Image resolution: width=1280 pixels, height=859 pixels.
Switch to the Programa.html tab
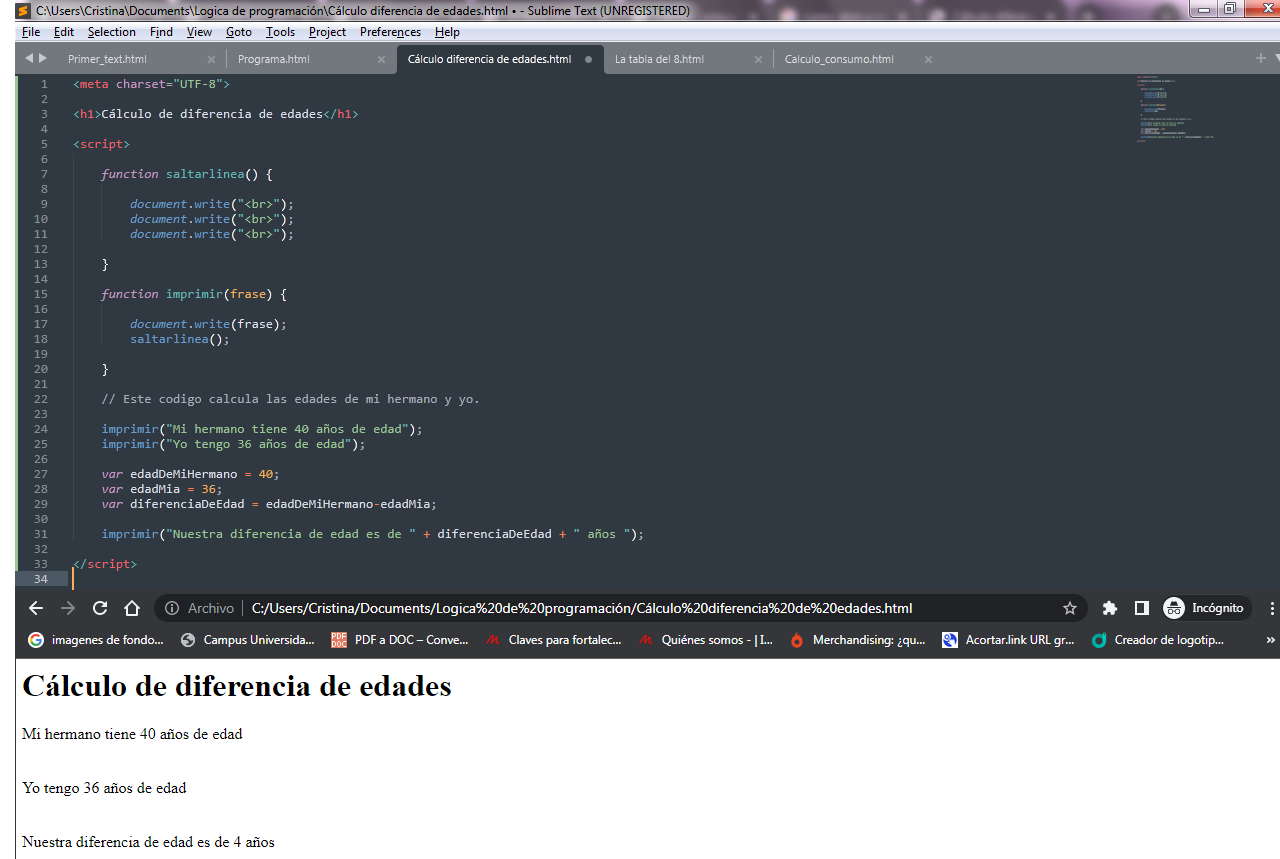point(274,59)
